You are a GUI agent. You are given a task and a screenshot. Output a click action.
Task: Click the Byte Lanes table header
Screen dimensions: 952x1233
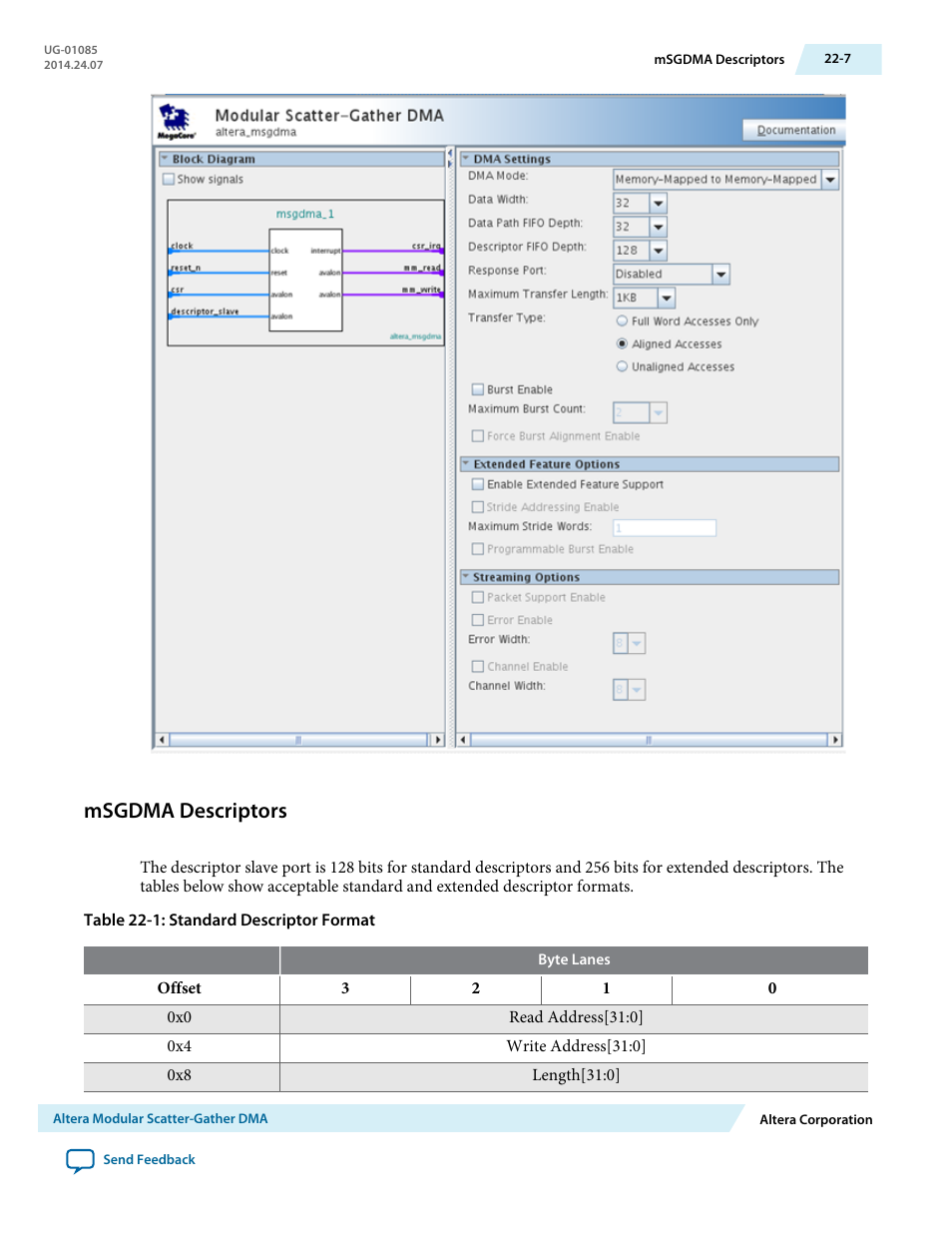coord(574,959)
